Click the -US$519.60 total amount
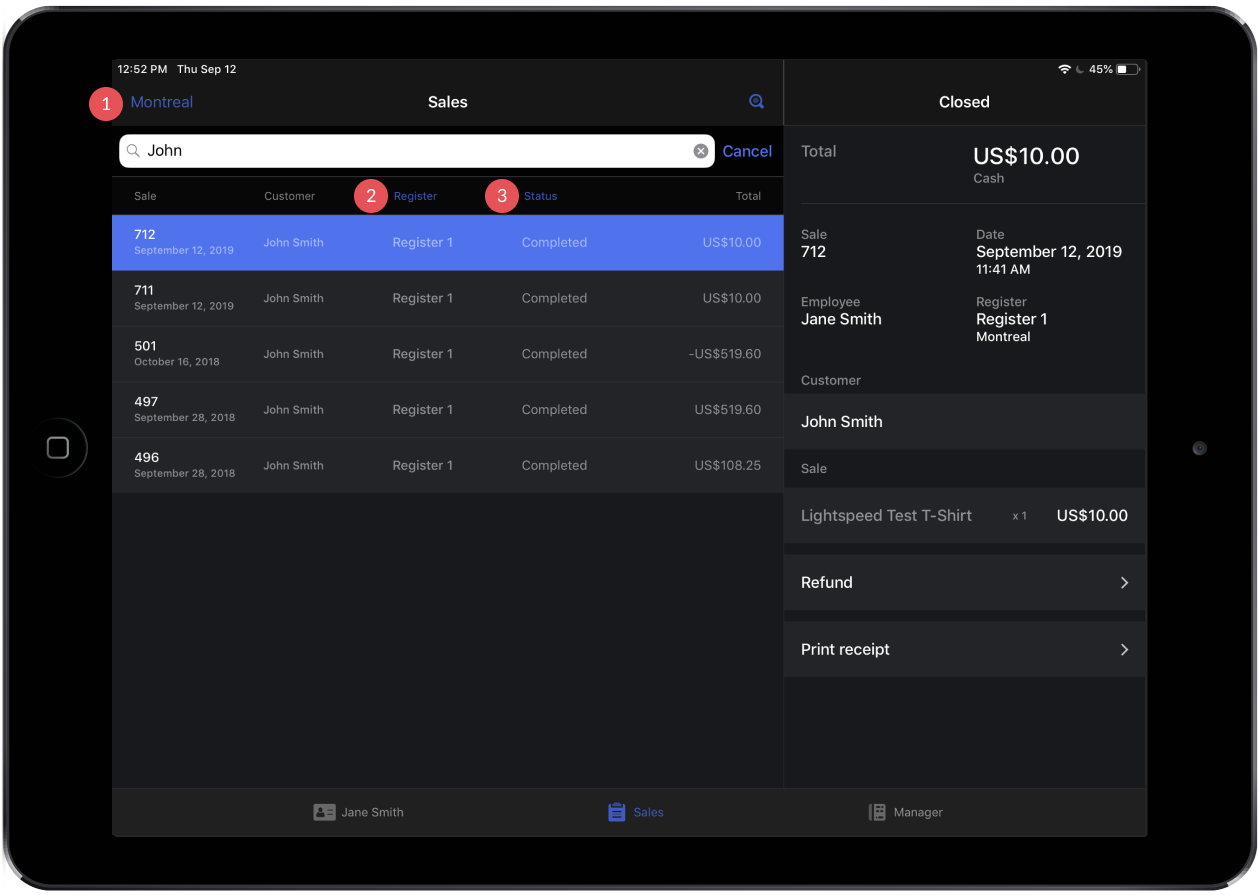Screen dimensions: 1260x895 click(x=725, y=354)
